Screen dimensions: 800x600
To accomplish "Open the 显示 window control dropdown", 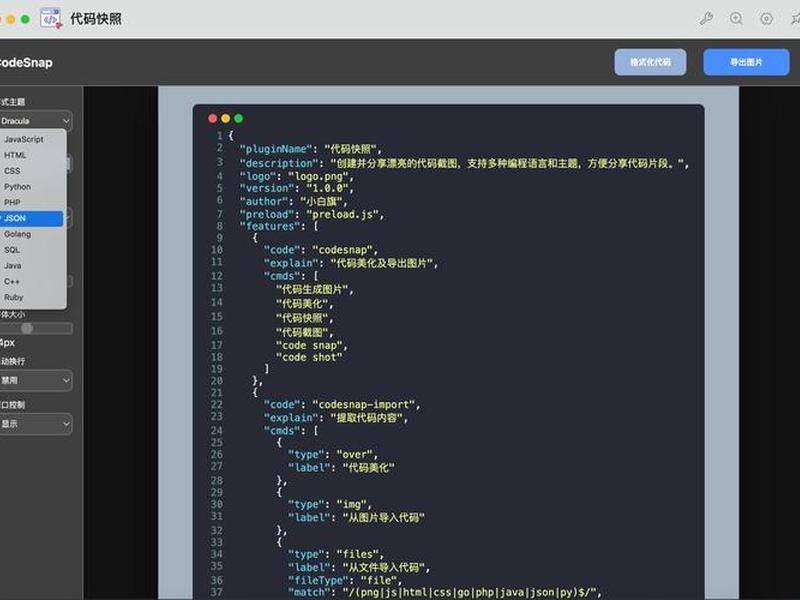I will point(35,424).
